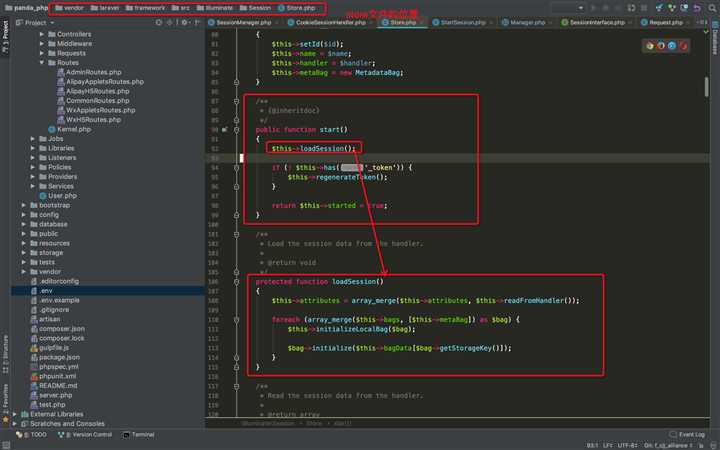The height and width of the screenshot is (450, 720).
Task: Open the Chrome browser preview icon
Action: click(x=649, y=45)
